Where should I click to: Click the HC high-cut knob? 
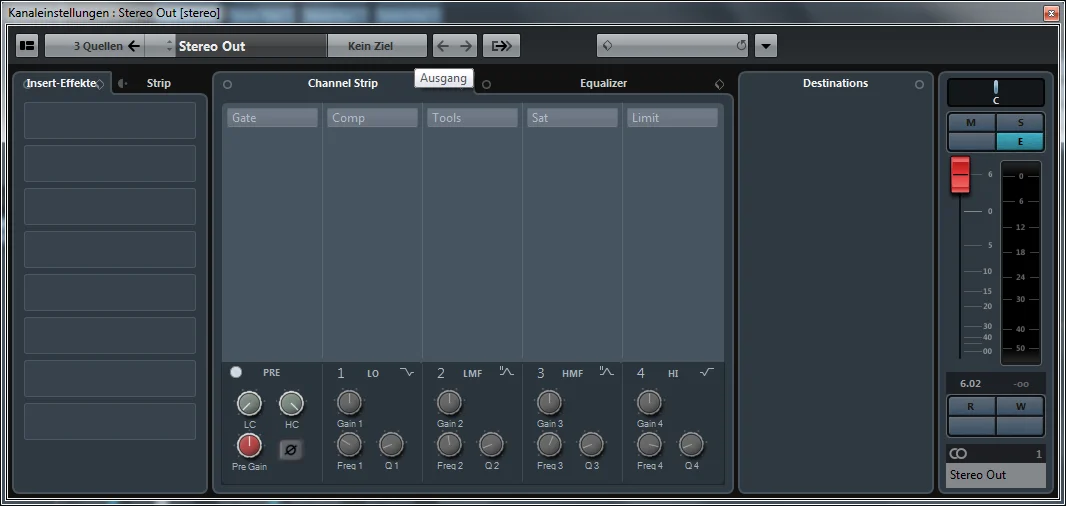point(291,404)
